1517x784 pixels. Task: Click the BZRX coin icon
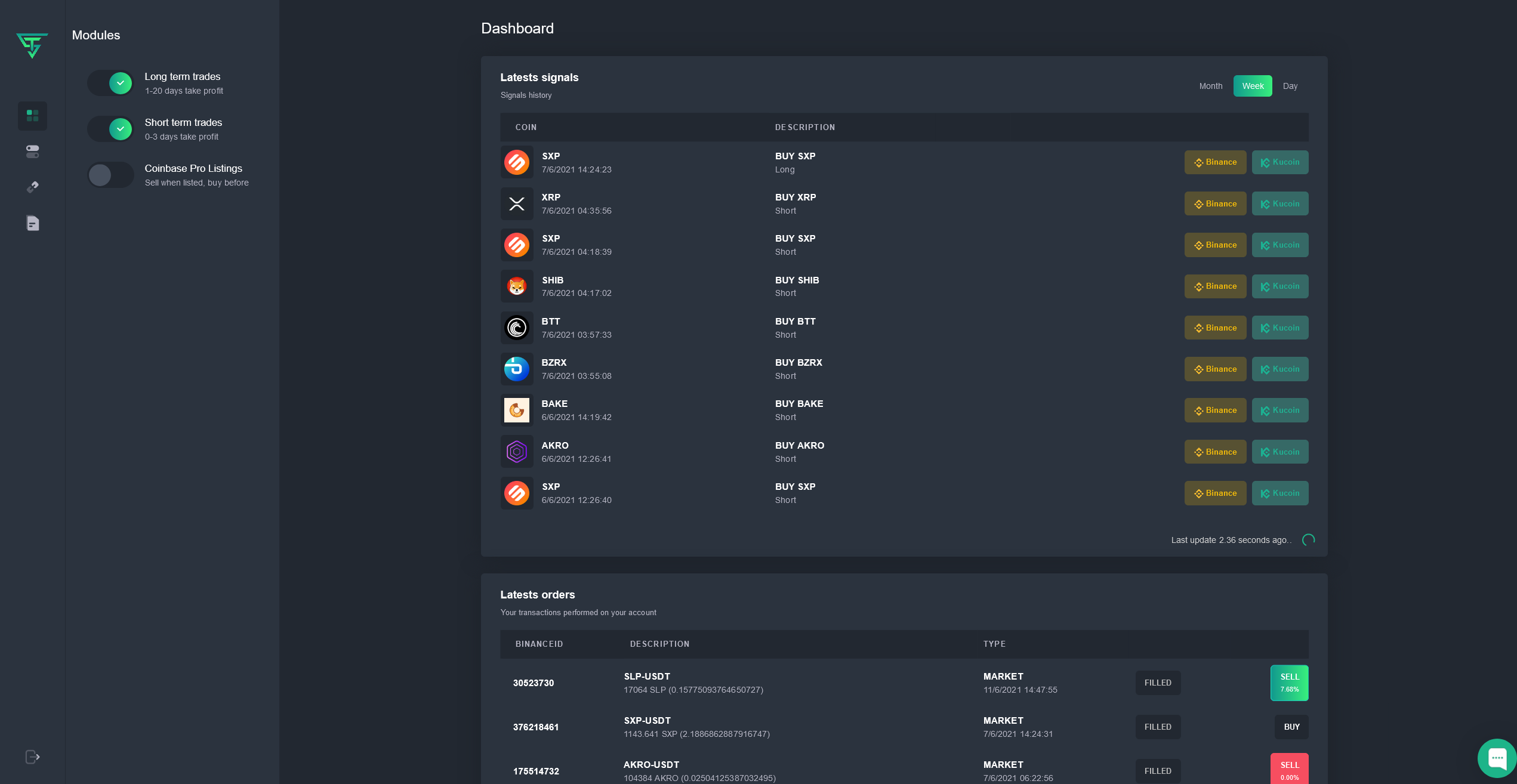516,369
